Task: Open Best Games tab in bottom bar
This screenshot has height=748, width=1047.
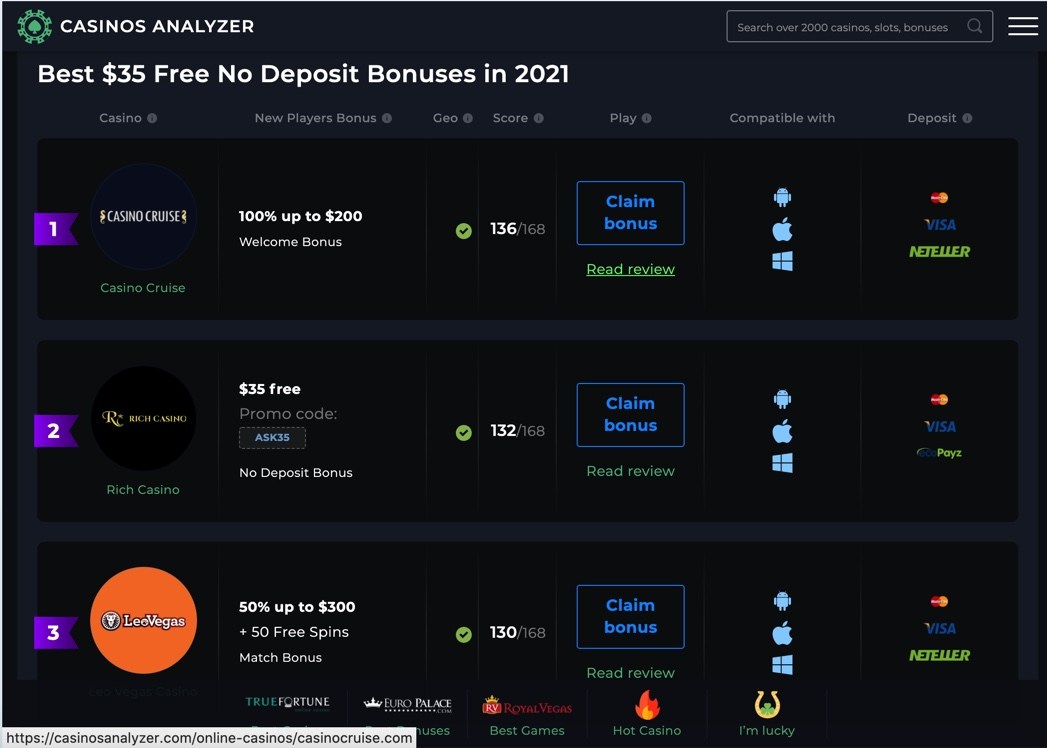Action: click(527, 715)
